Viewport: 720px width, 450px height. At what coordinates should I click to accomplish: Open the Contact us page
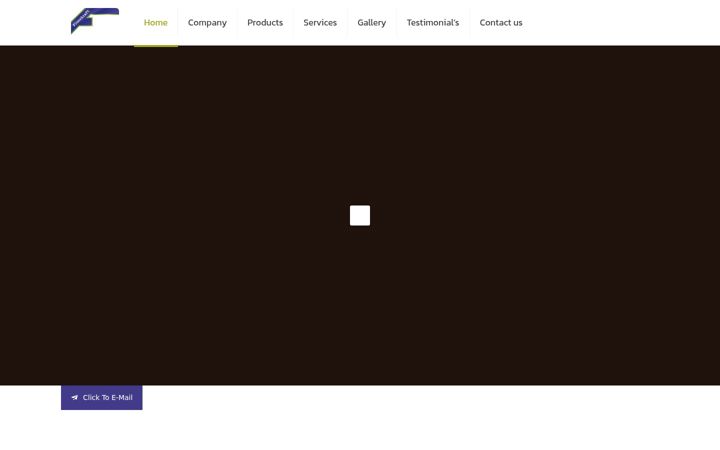501,22
